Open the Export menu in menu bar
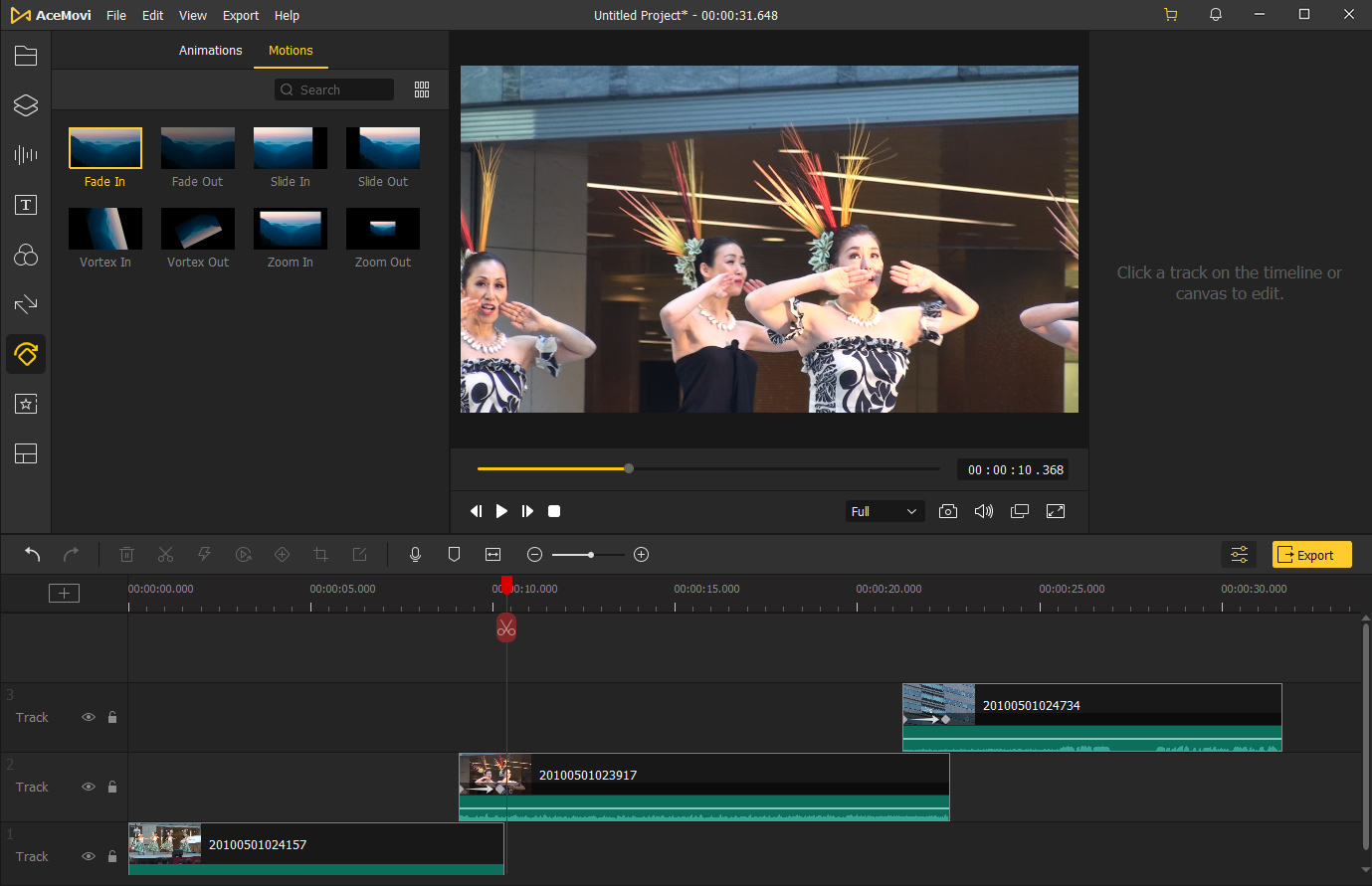 (241, 15)
